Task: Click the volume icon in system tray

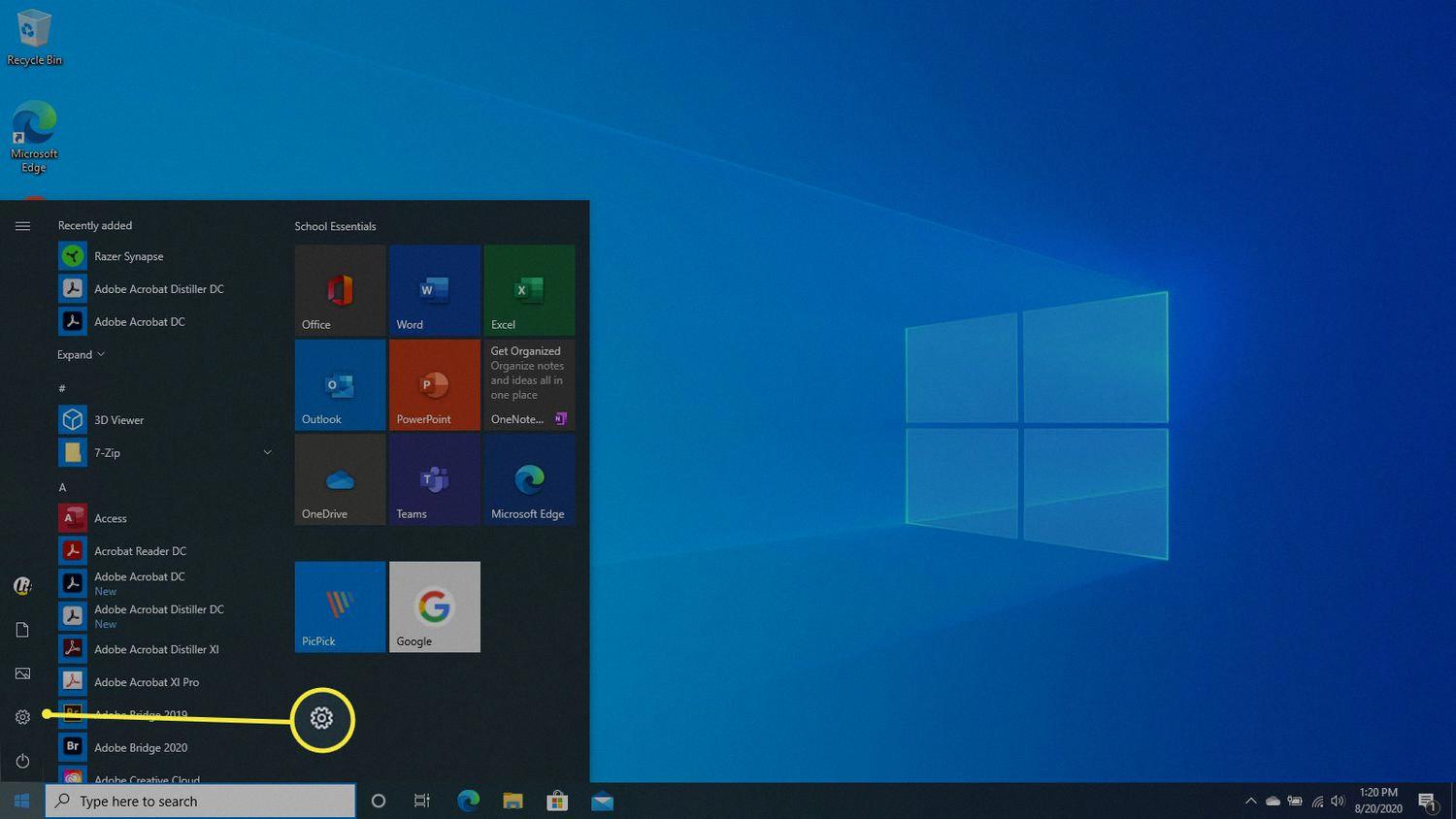Action: (x=1339, y=802)
